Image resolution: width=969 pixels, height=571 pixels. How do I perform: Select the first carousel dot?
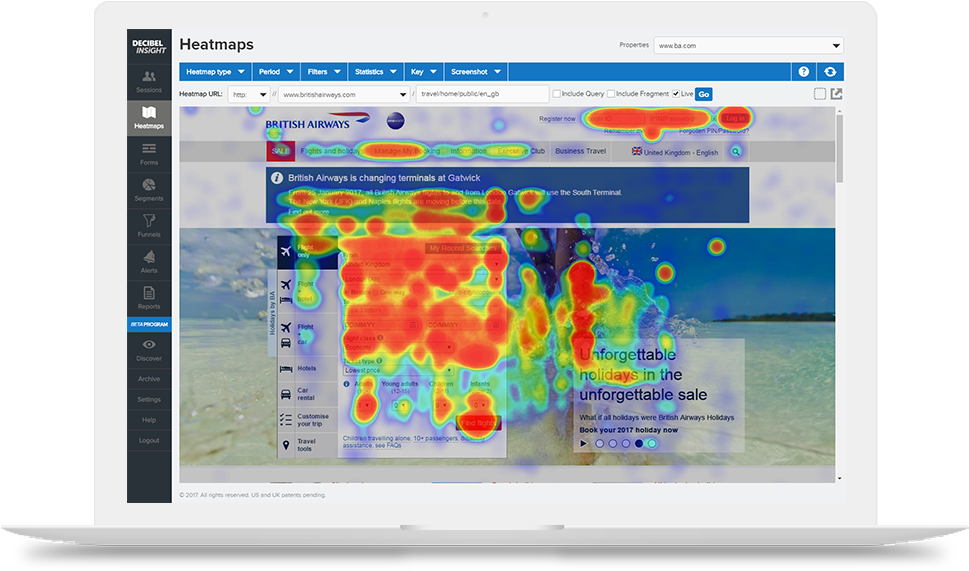tap(599, 443)
